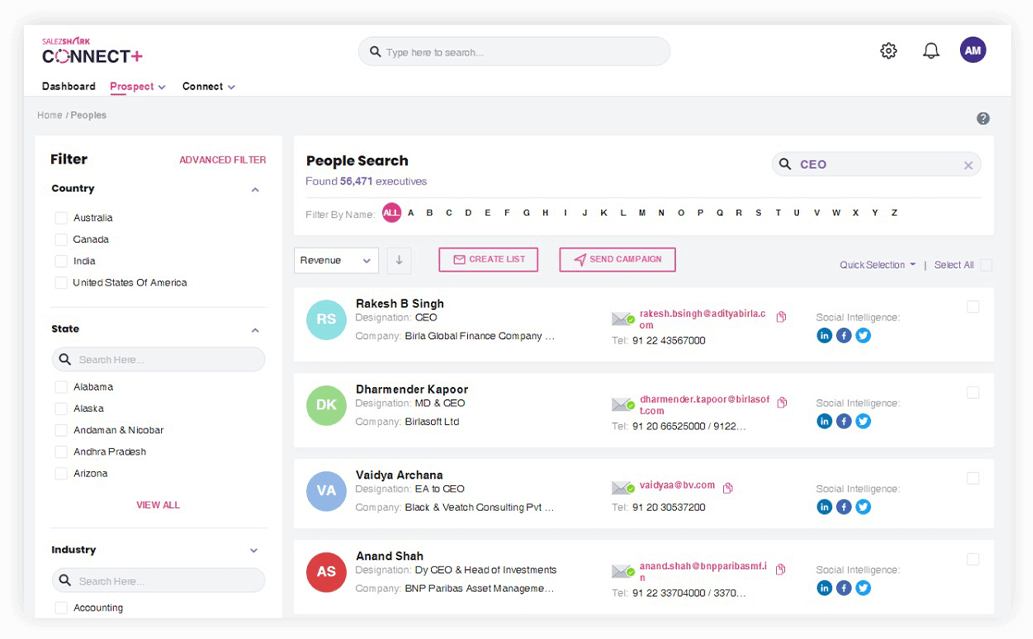Go to Home breadcrumb link
This screenshot has height=639, width=1033.
(x=49, y=115)
